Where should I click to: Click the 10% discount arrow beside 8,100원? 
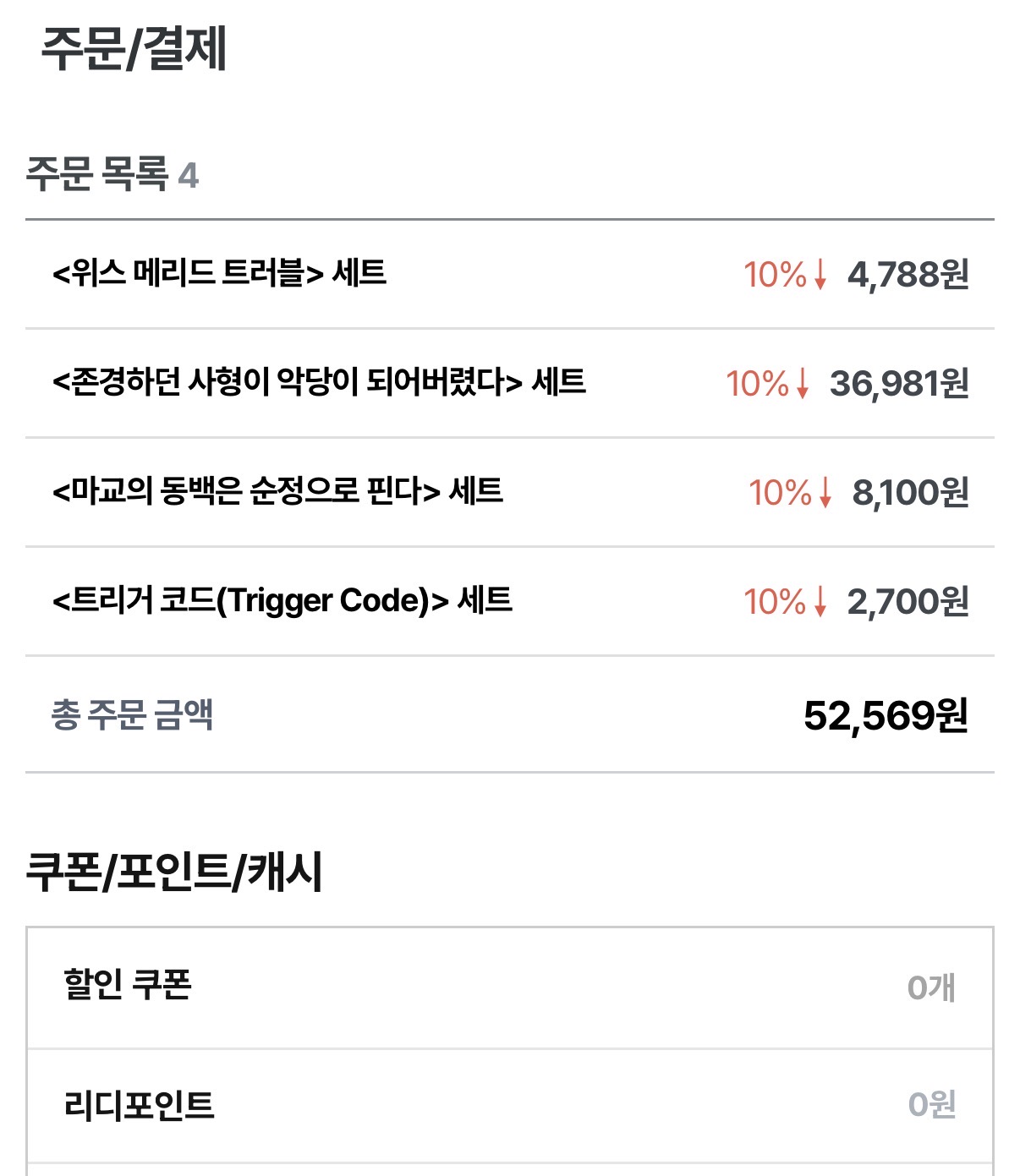(x=825, y=492)
